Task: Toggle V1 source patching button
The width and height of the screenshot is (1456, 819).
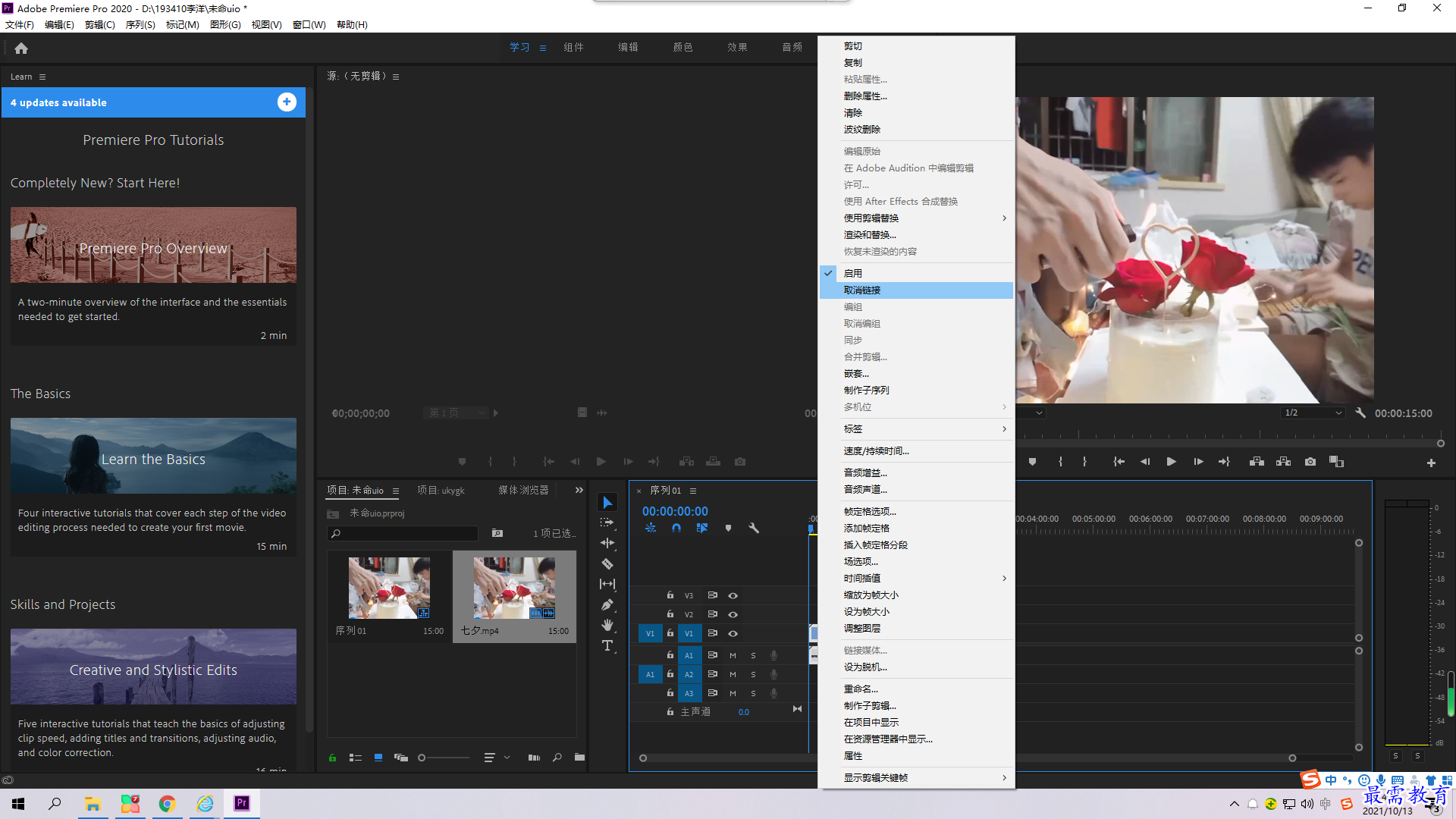Action: (x=650, y=633)
